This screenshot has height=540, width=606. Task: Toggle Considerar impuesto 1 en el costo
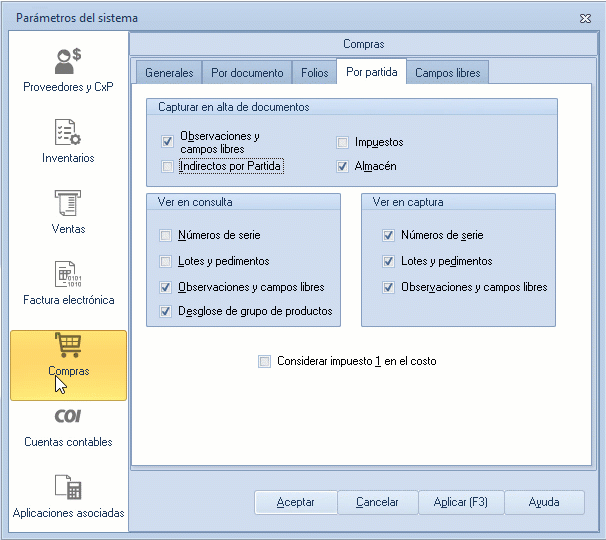(265, 362)
